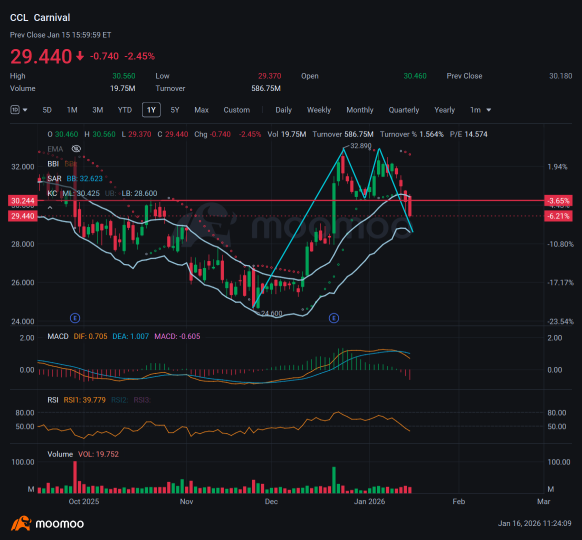Select the 5D time range
Viewport: 582px width, 540px height.
point(47,110)
